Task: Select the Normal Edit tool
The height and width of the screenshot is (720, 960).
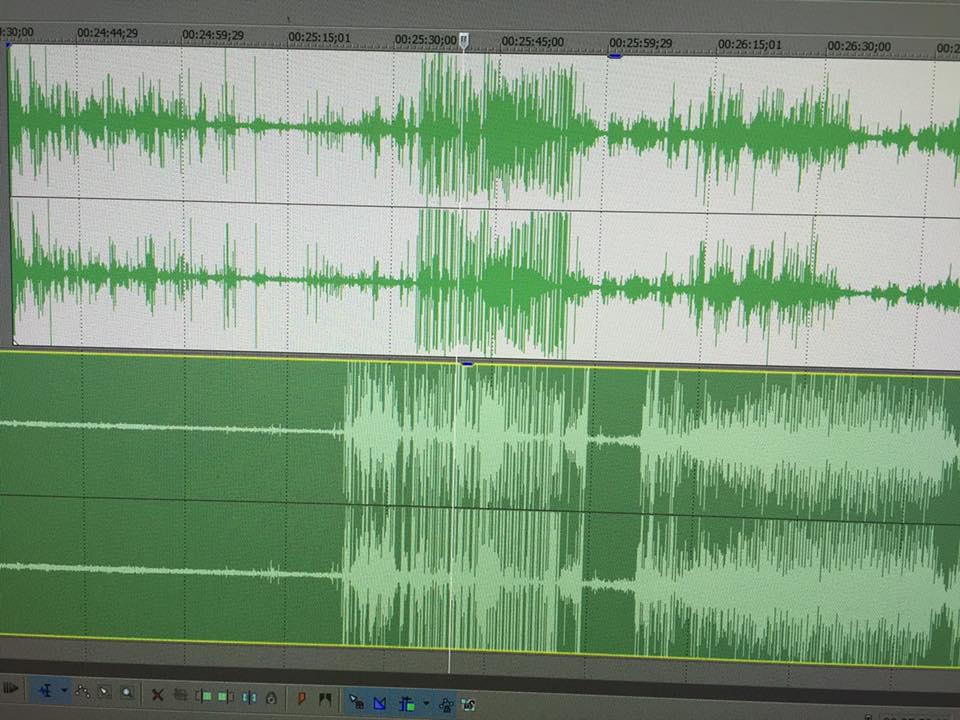Action: click(x=45, y=691)
